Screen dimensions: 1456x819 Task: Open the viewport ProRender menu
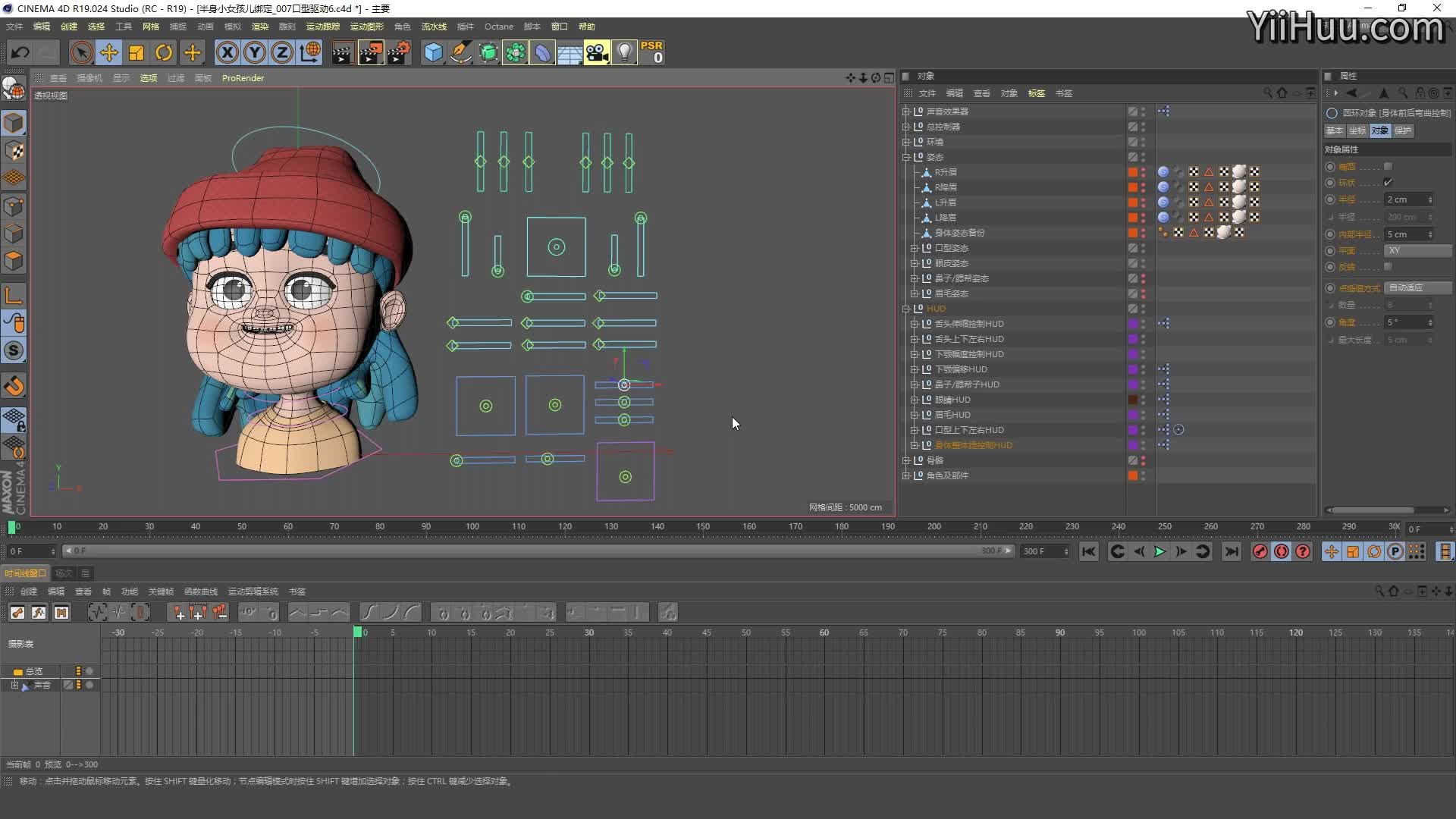243,78
